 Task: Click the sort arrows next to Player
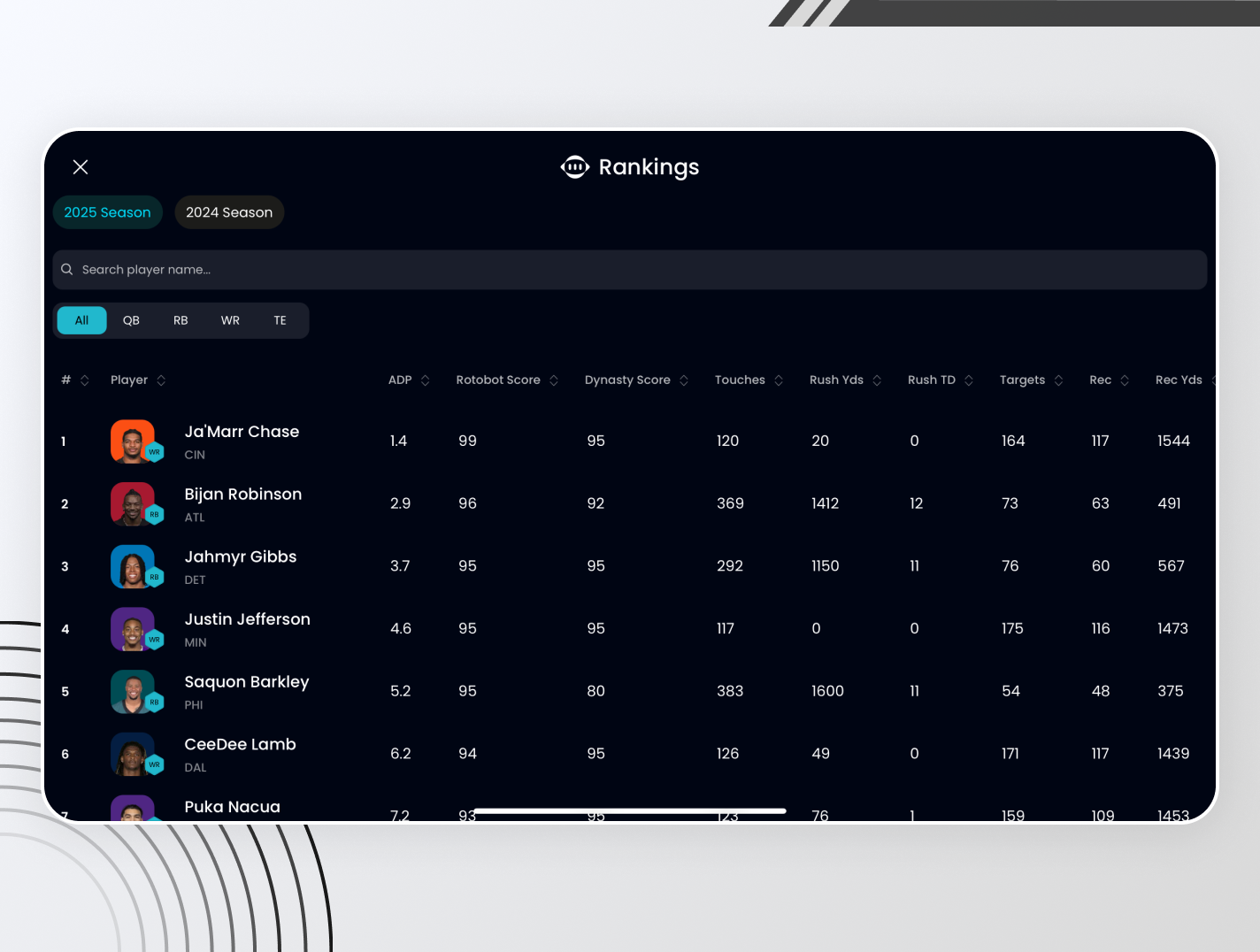pyautogui.click(x=161, y=380)
